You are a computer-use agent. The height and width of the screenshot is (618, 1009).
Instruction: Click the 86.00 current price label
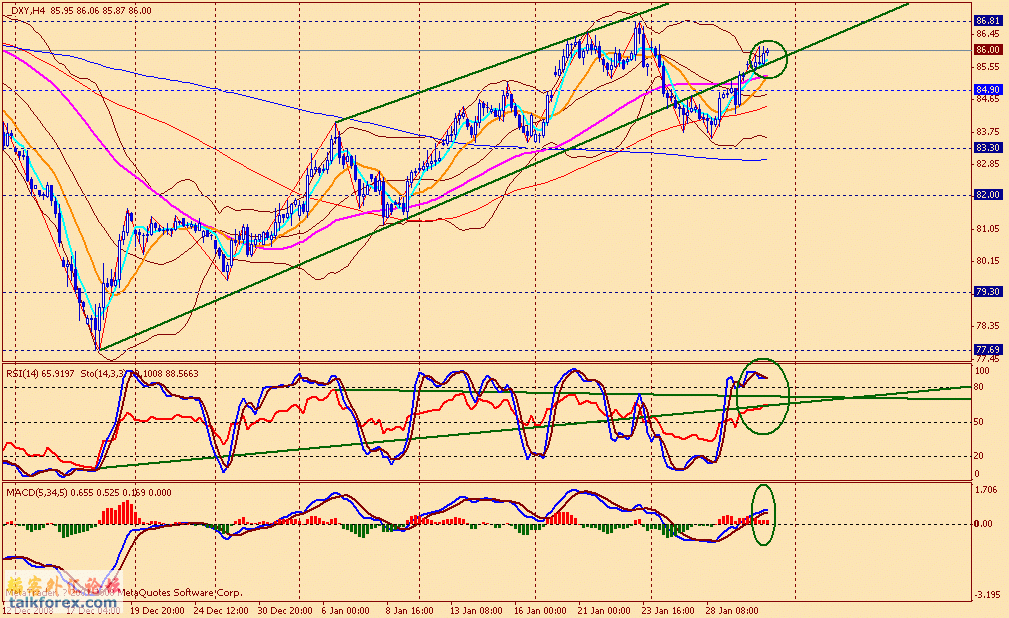[987, 49]
